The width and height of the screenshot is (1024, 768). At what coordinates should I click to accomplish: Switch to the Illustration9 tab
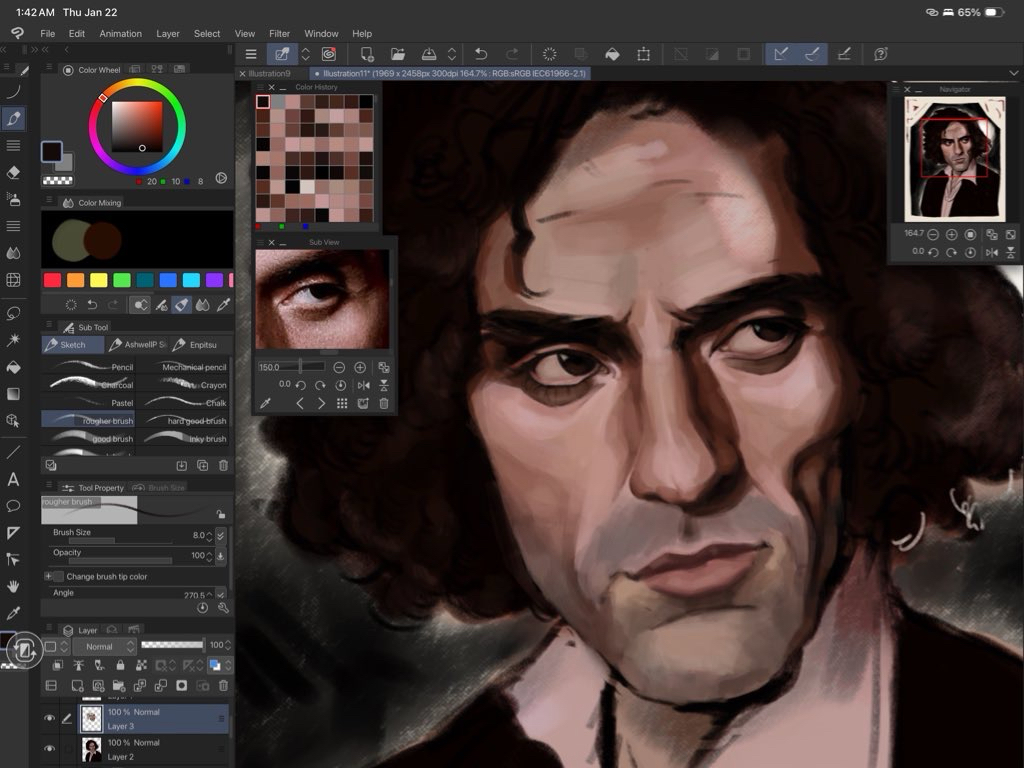click(x=269, y=74)
